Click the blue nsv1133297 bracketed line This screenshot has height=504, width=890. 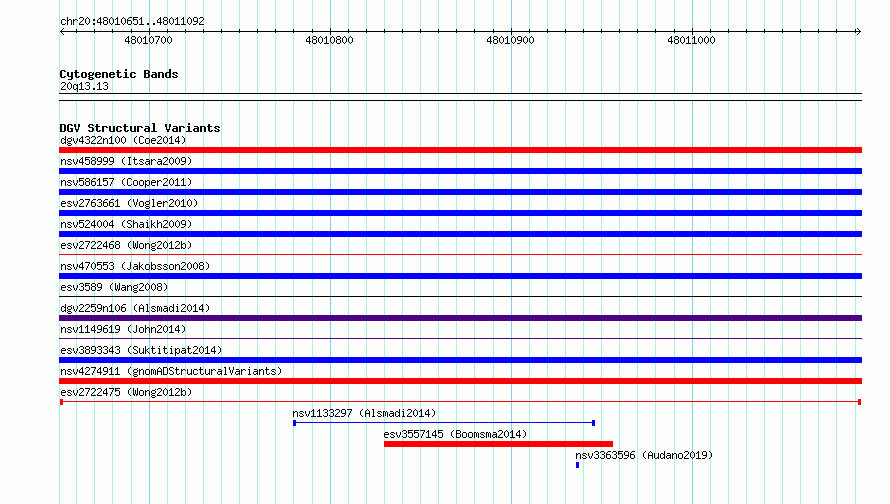click(x=444, y=423)
